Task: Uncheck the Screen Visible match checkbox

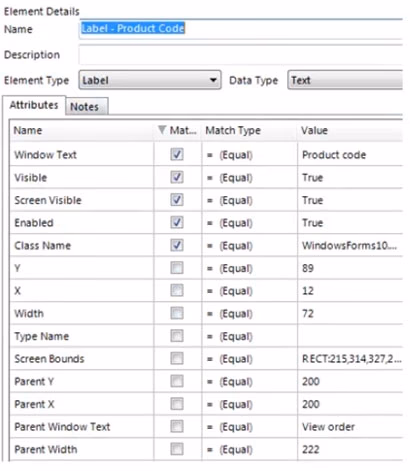Action: pos(177,200)
